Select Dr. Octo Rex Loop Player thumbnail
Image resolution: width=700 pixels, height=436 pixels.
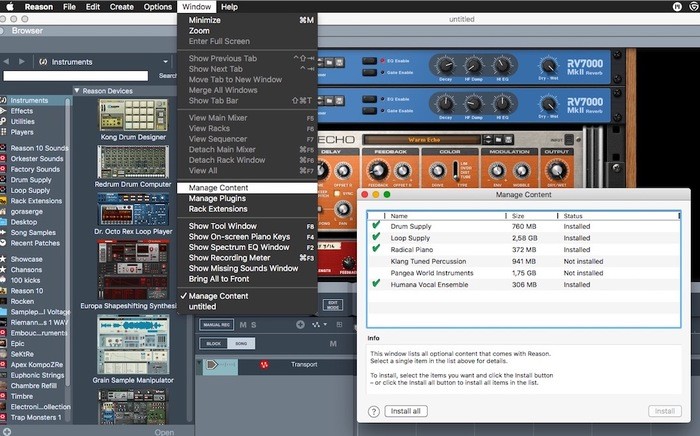tap(133, 209)
